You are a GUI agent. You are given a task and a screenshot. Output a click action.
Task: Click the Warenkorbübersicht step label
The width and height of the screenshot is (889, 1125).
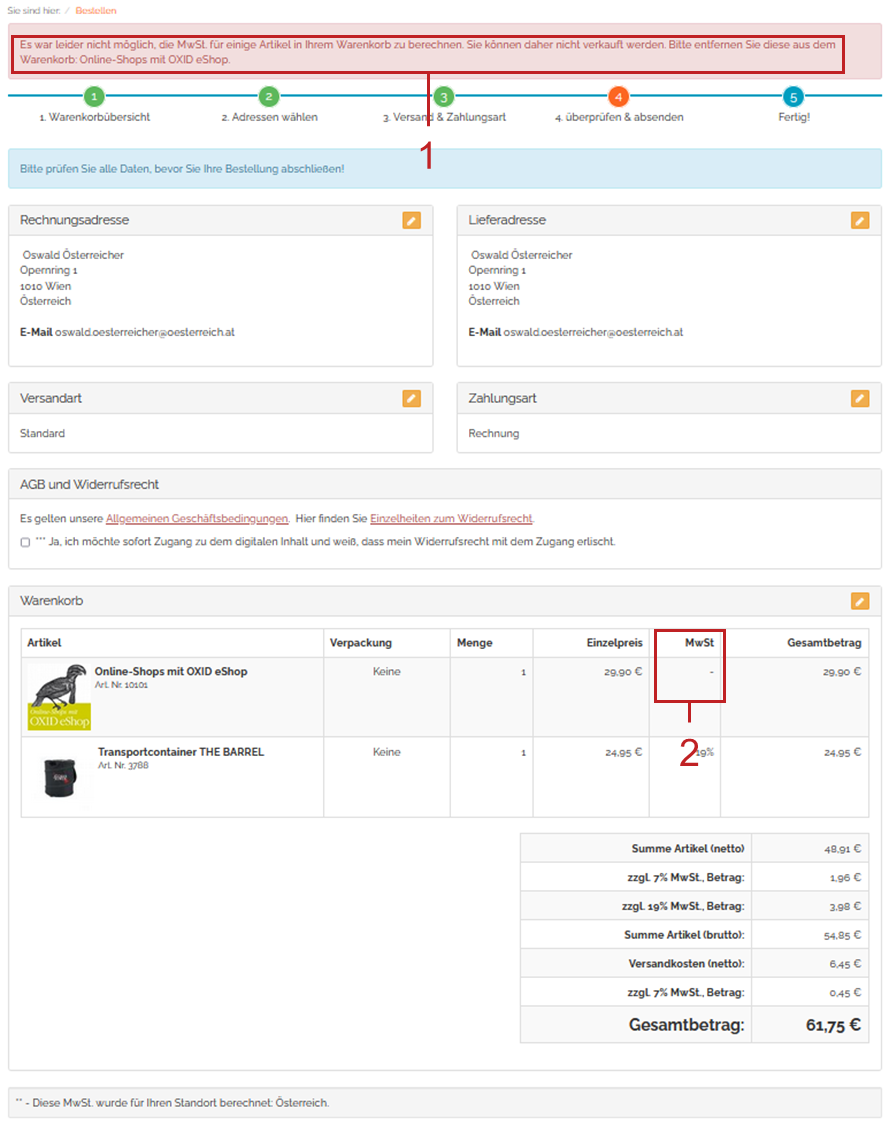click(x=94, y=117)
